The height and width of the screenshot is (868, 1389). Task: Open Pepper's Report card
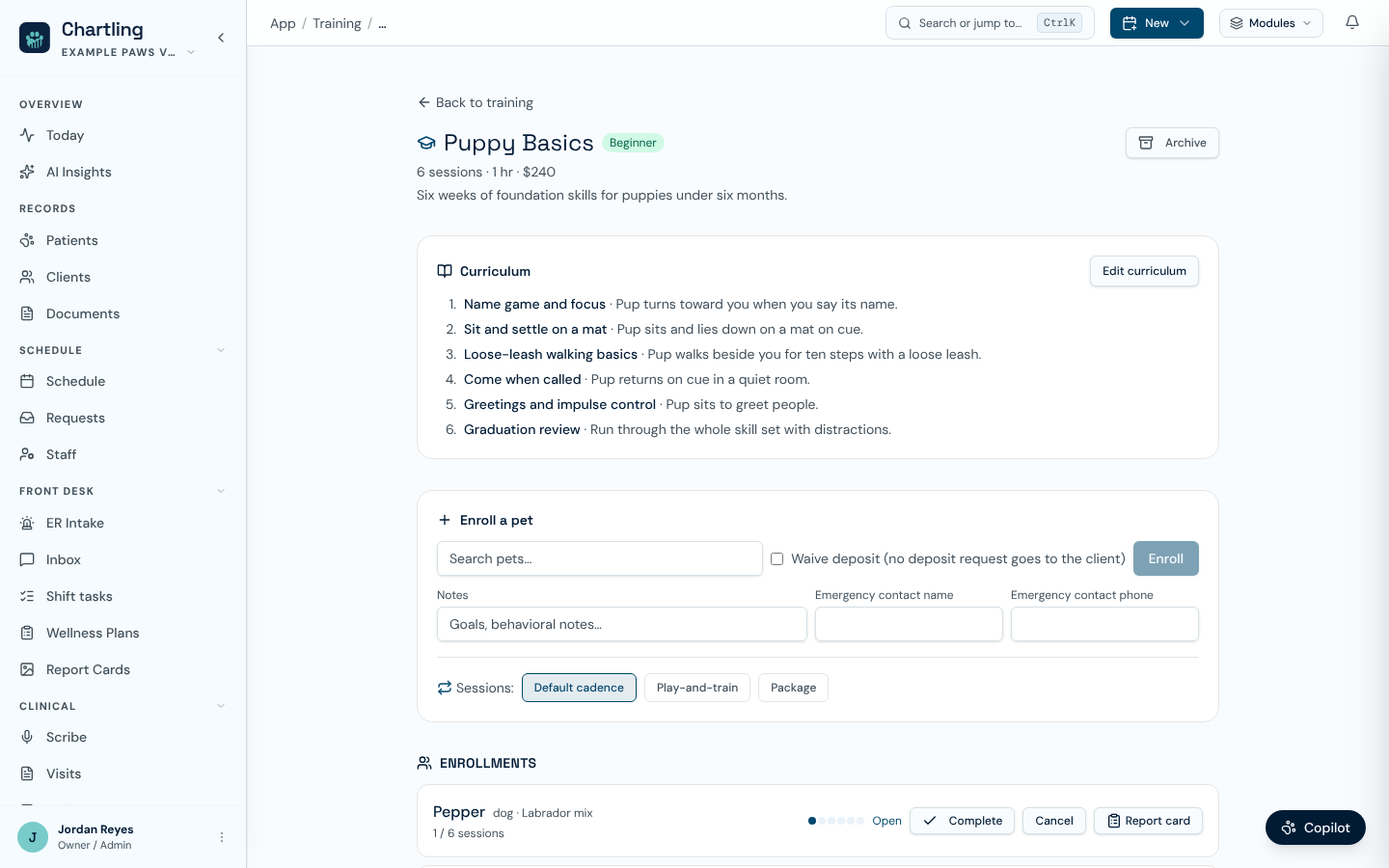tap(1148, 821)
